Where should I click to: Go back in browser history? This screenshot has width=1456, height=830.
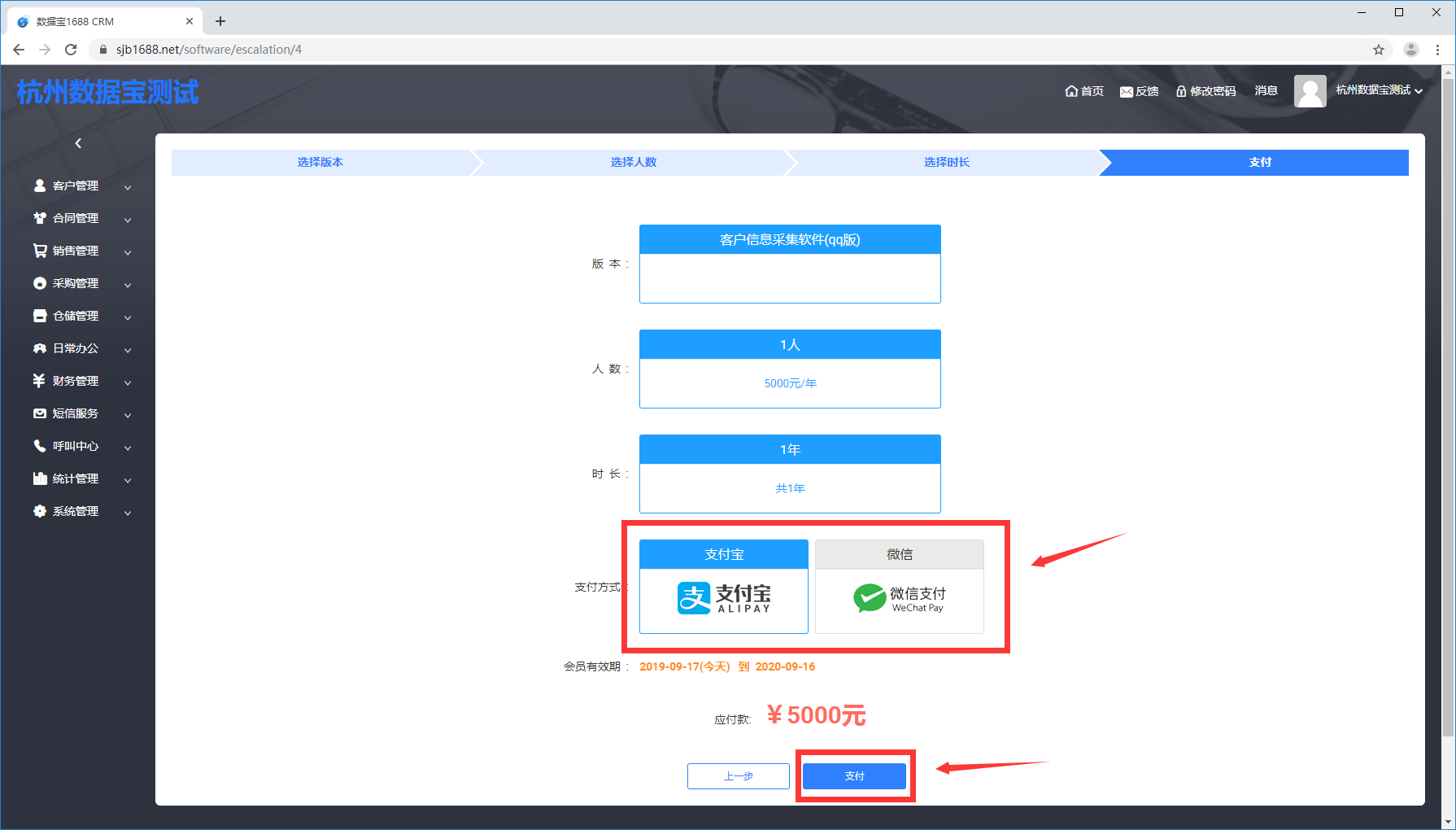click(x=19, y=50)
